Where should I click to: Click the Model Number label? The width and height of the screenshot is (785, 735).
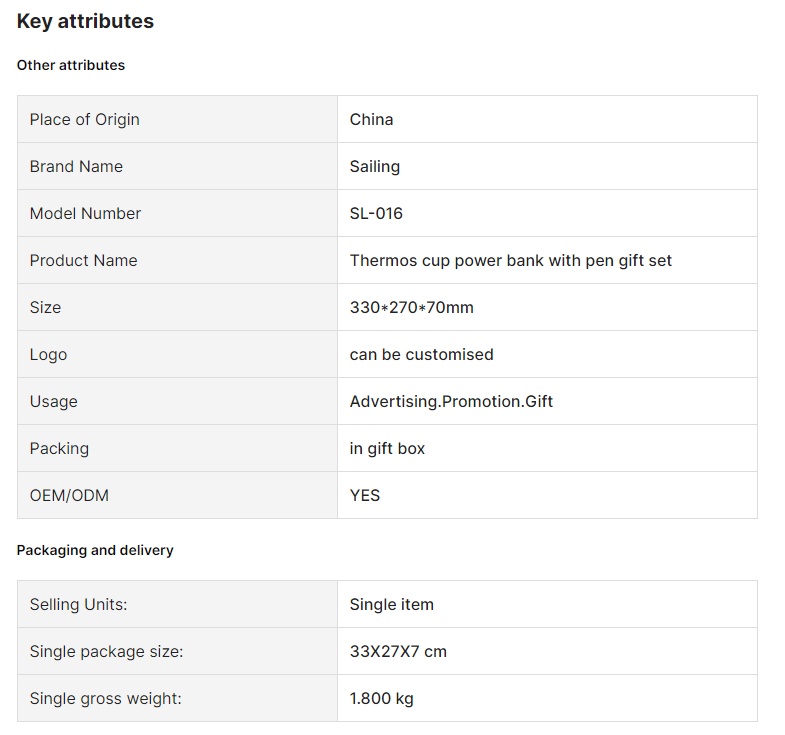[x=85, y=213]
